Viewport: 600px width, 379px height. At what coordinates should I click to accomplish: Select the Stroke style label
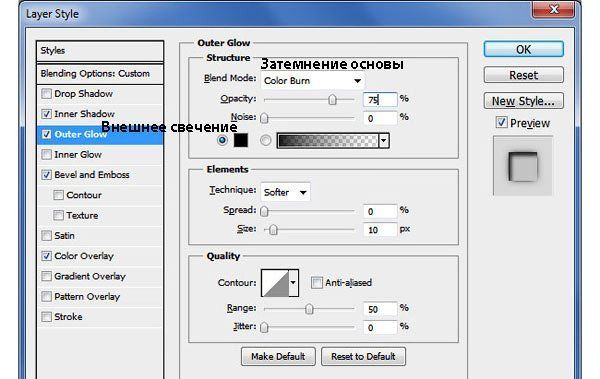click(68, 317)
